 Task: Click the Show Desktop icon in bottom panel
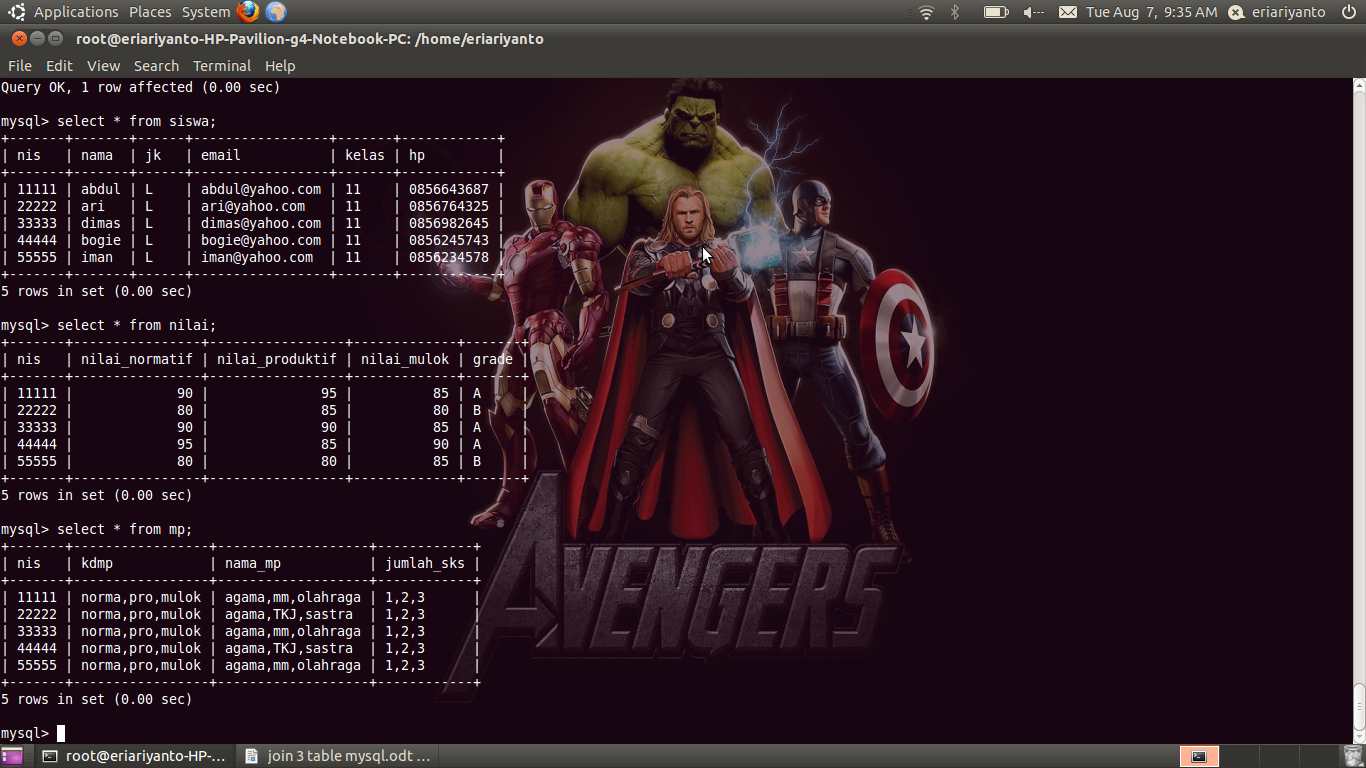click(12, 756)
